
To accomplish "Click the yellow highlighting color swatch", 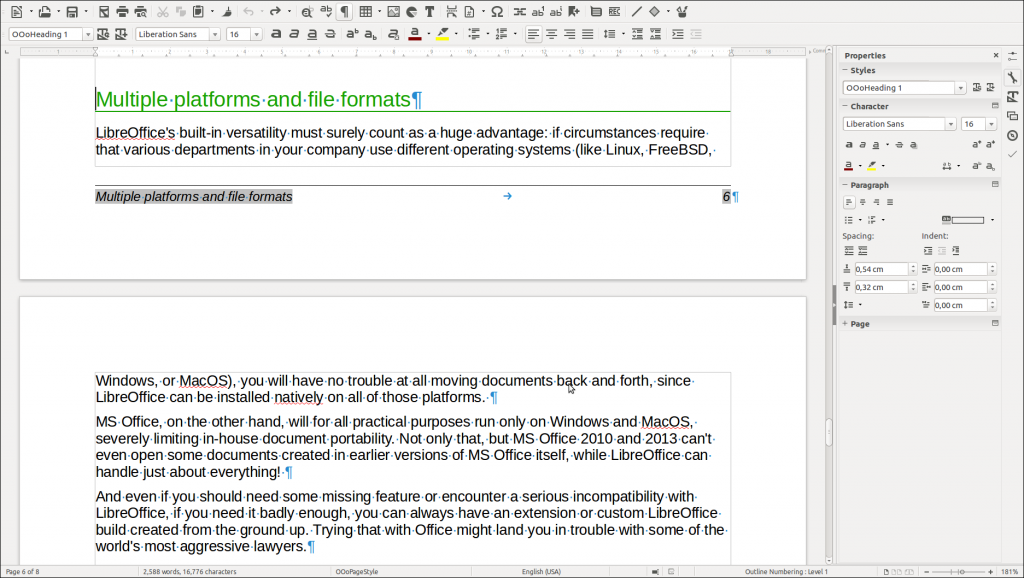I will [443, 38].
